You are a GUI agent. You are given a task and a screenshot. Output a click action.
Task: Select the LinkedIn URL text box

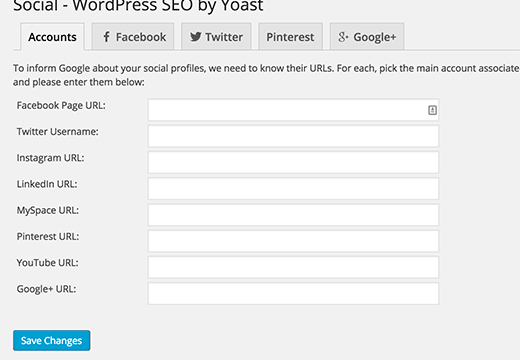[x=293, y=189]
